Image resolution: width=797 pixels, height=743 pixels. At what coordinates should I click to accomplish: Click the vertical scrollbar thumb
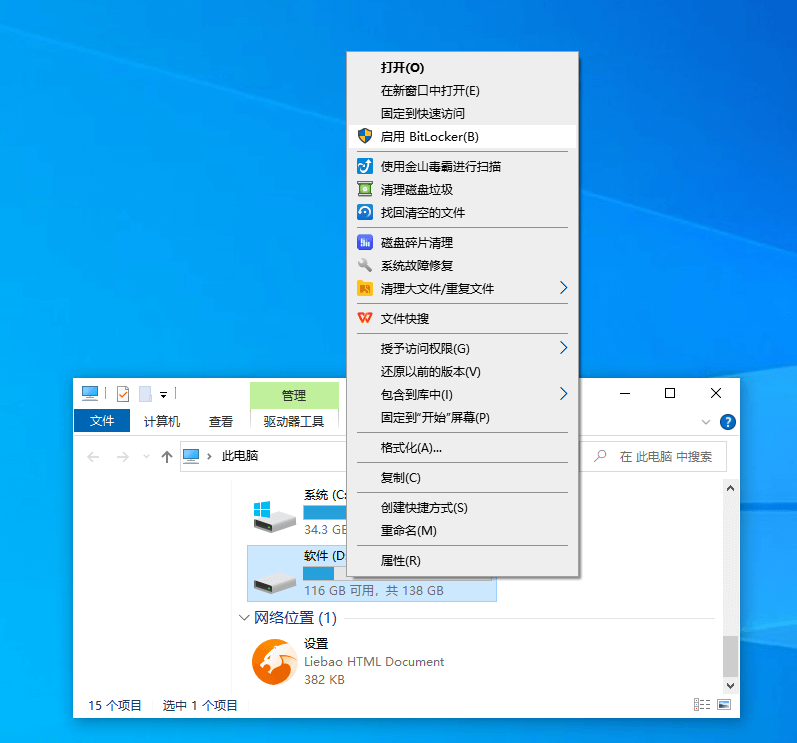730,656
